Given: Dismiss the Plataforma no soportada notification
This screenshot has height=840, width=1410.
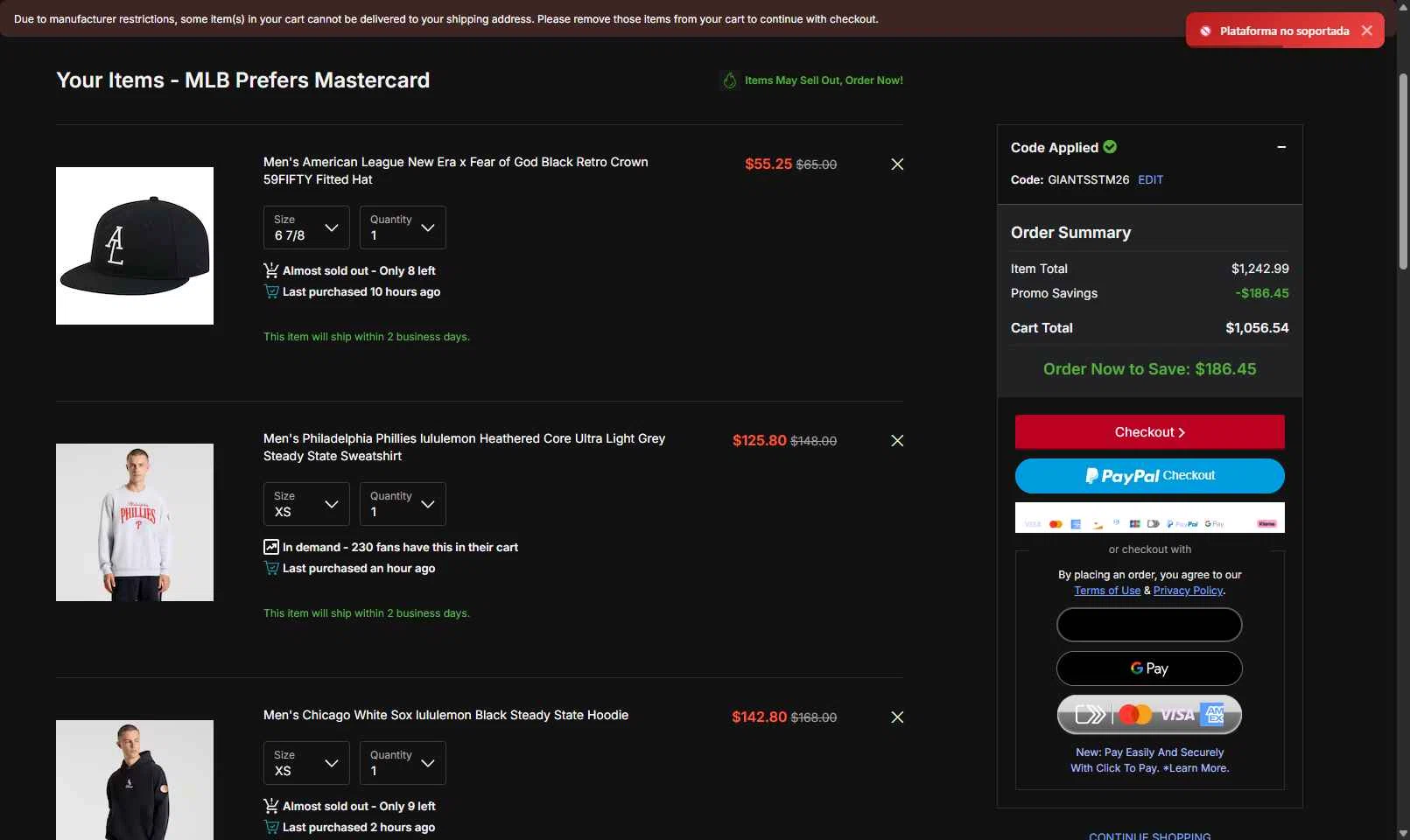Looking at the screenshot, I should [1367, 31].
